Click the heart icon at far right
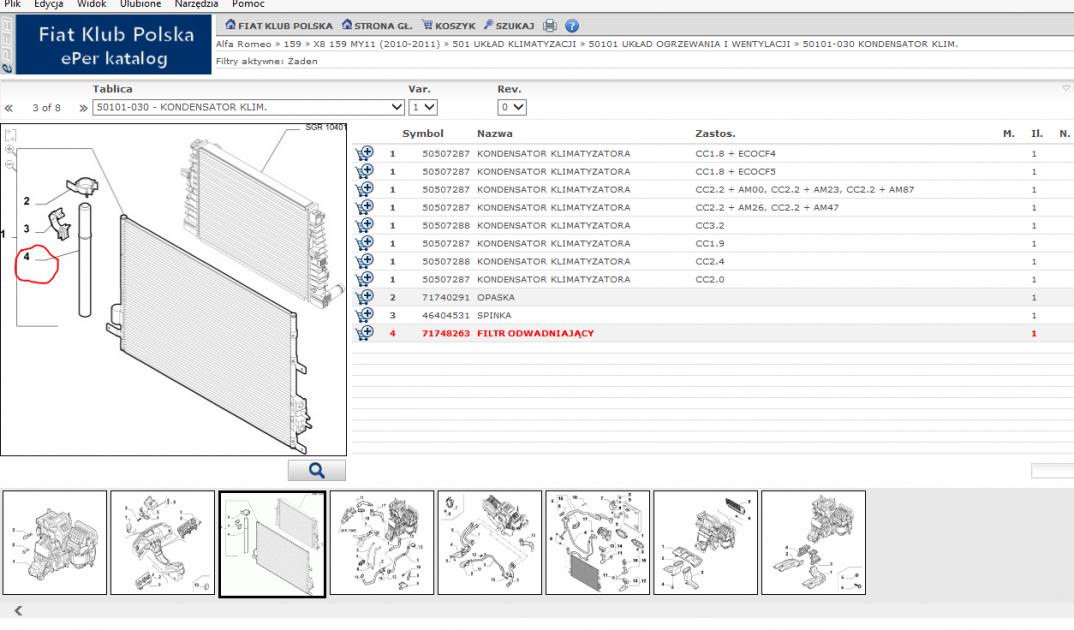The image size is (1074, 630). tap(1066, 88)
